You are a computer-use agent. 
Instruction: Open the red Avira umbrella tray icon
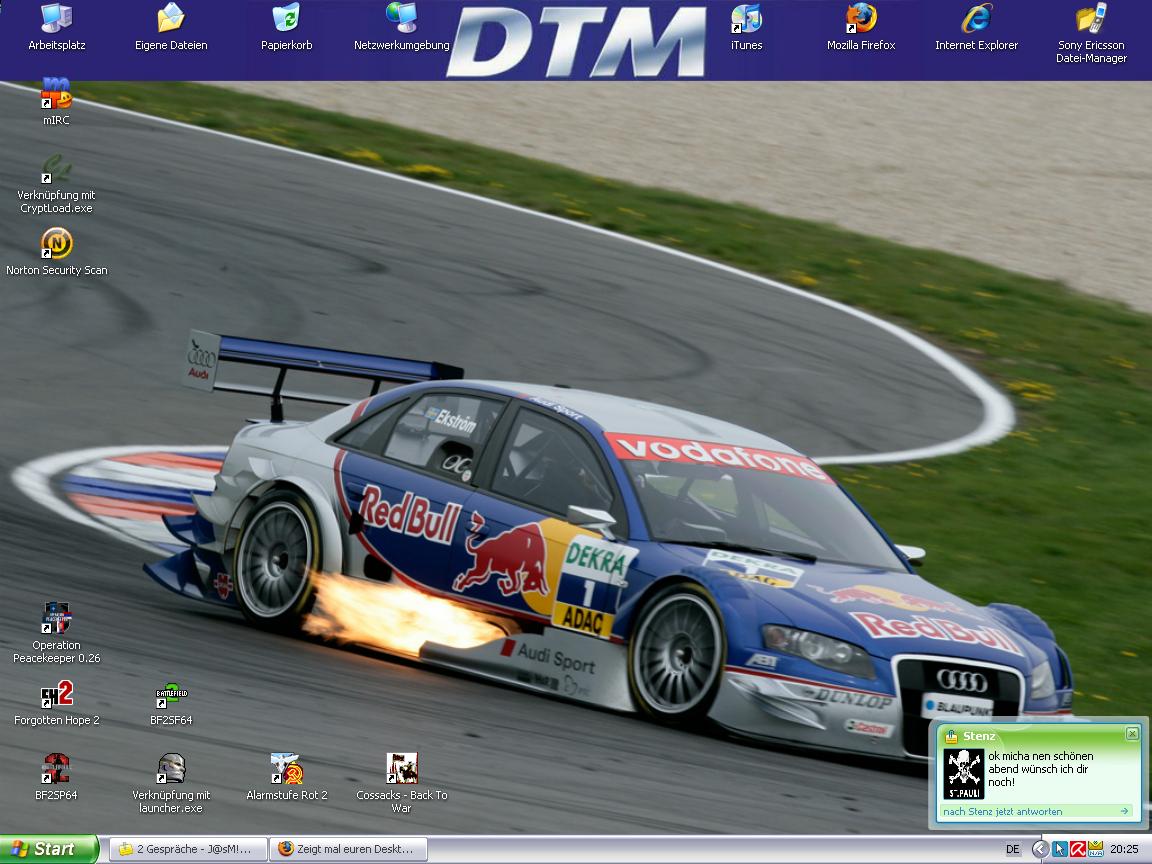(1077, 849)
